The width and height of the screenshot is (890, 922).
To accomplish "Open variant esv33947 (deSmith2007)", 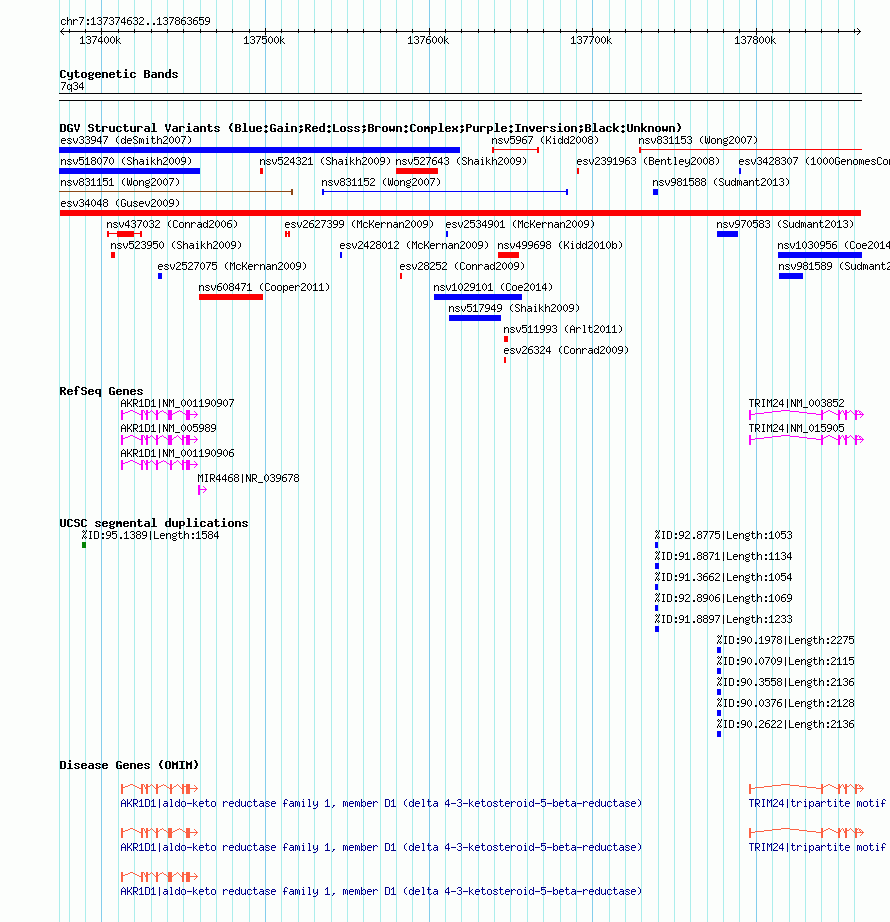I will 126,140.
